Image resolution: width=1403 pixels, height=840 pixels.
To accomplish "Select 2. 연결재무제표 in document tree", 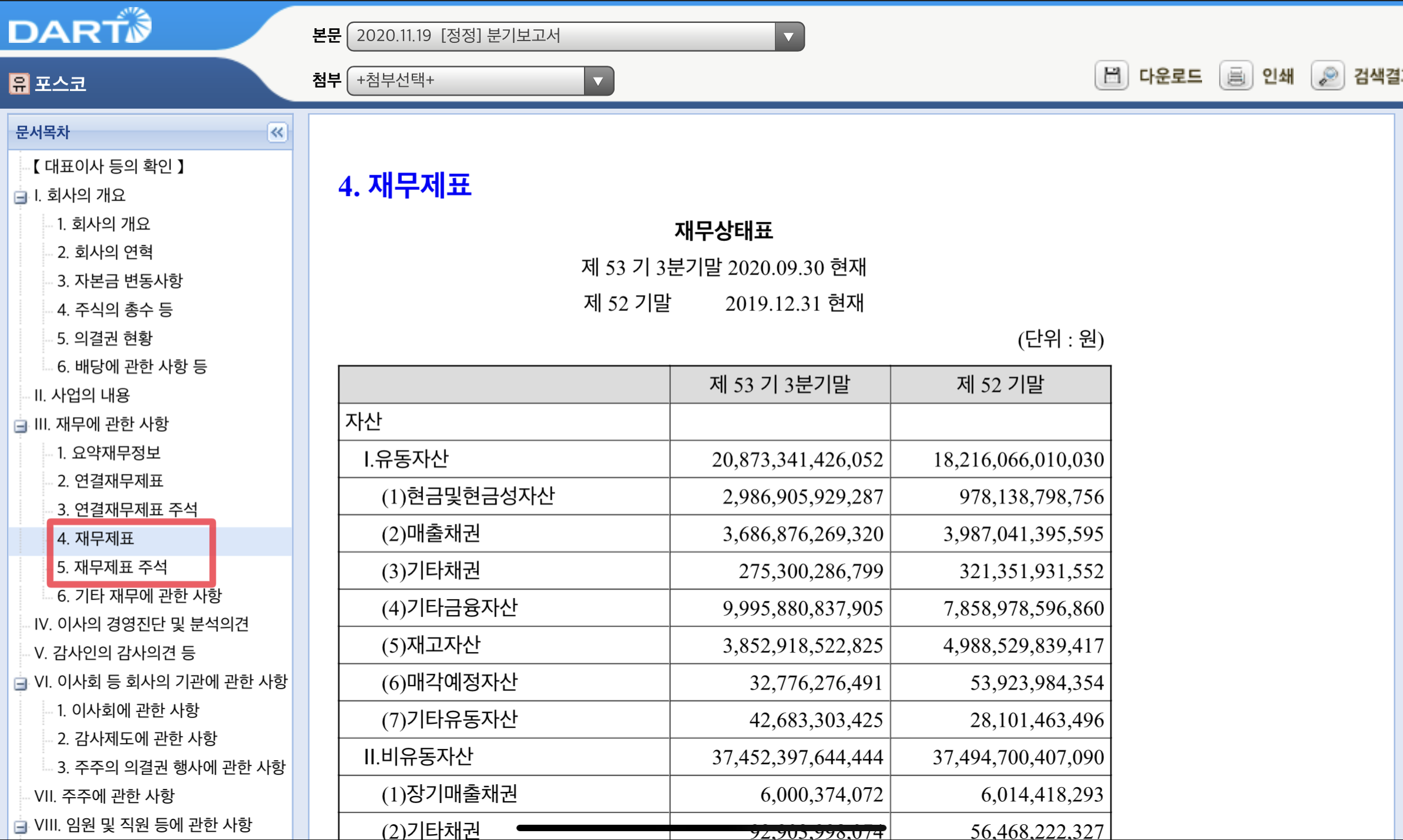I will [110, 481].
